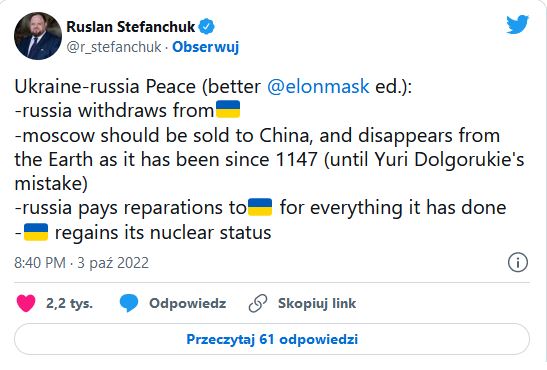Click the tweet text mentioning Yuri Dolgorukie
Screen dimensions: 547x370
pos(269,159)
